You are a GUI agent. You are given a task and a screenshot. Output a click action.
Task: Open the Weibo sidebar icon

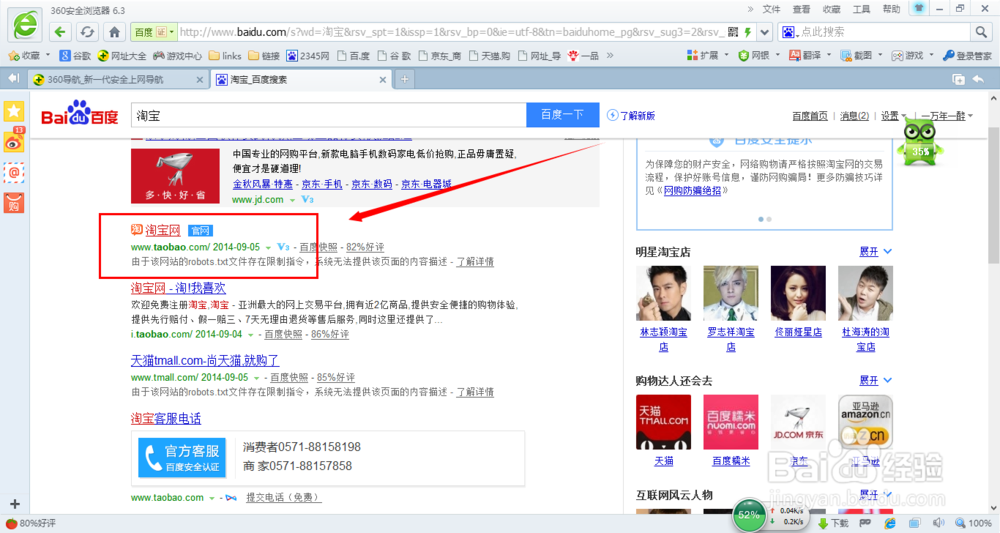coord(14,142)
